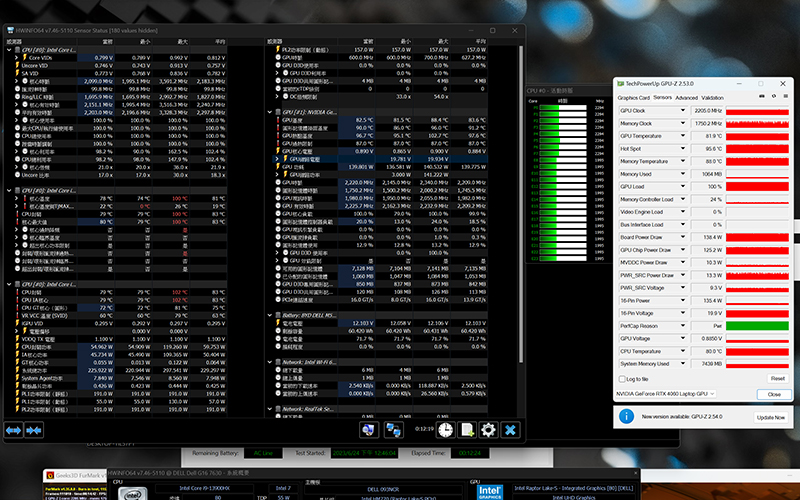
Task: Select the Sensors tab in GPU-Z
Action: pyautogui.click(x=662, y=97)
